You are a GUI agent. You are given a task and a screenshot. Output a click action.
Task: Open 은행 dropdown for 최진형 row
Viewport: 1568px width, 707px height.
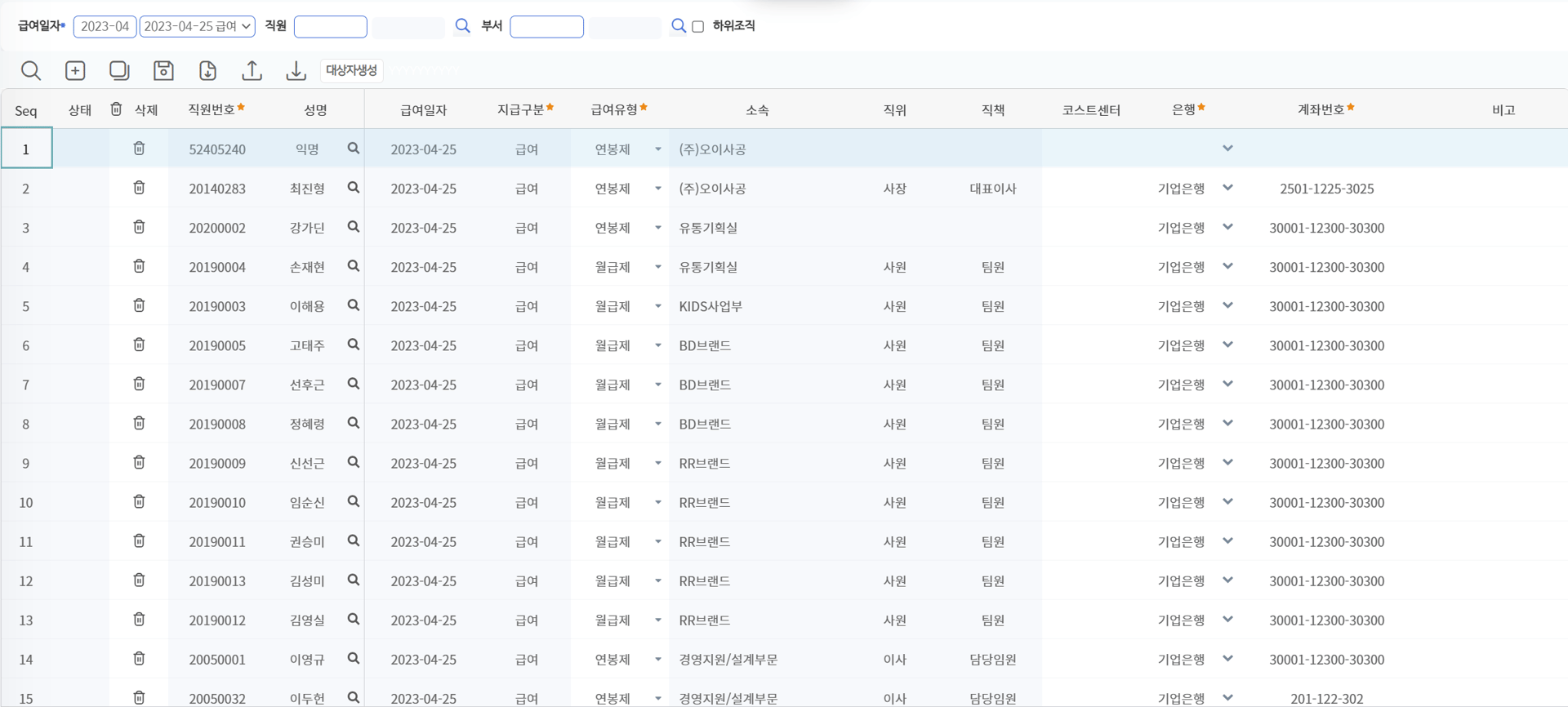pyautogui.click(x=1227, y=188)
